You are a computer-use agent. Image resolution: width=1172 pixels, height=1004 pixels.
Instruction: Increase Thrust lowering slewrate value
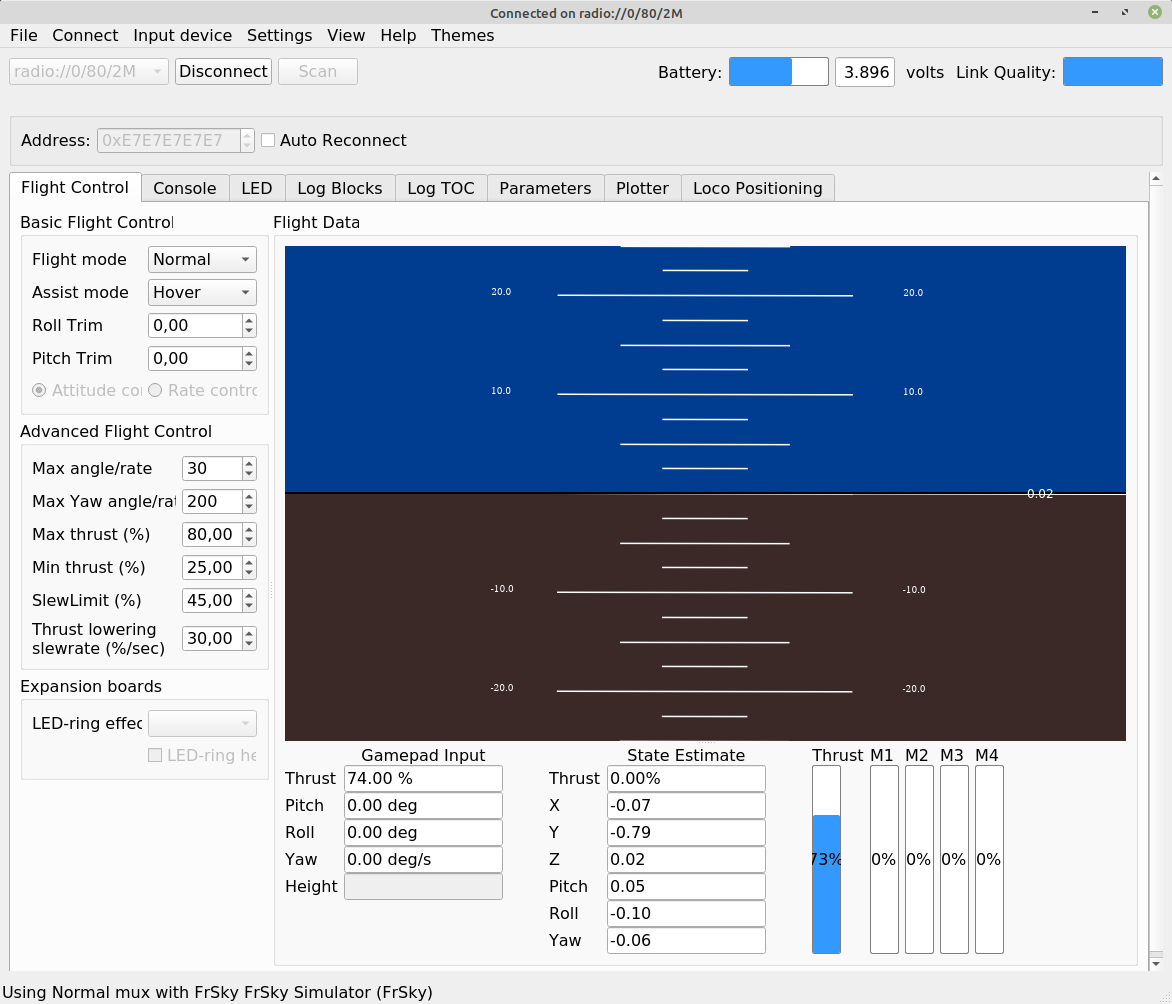249,633
